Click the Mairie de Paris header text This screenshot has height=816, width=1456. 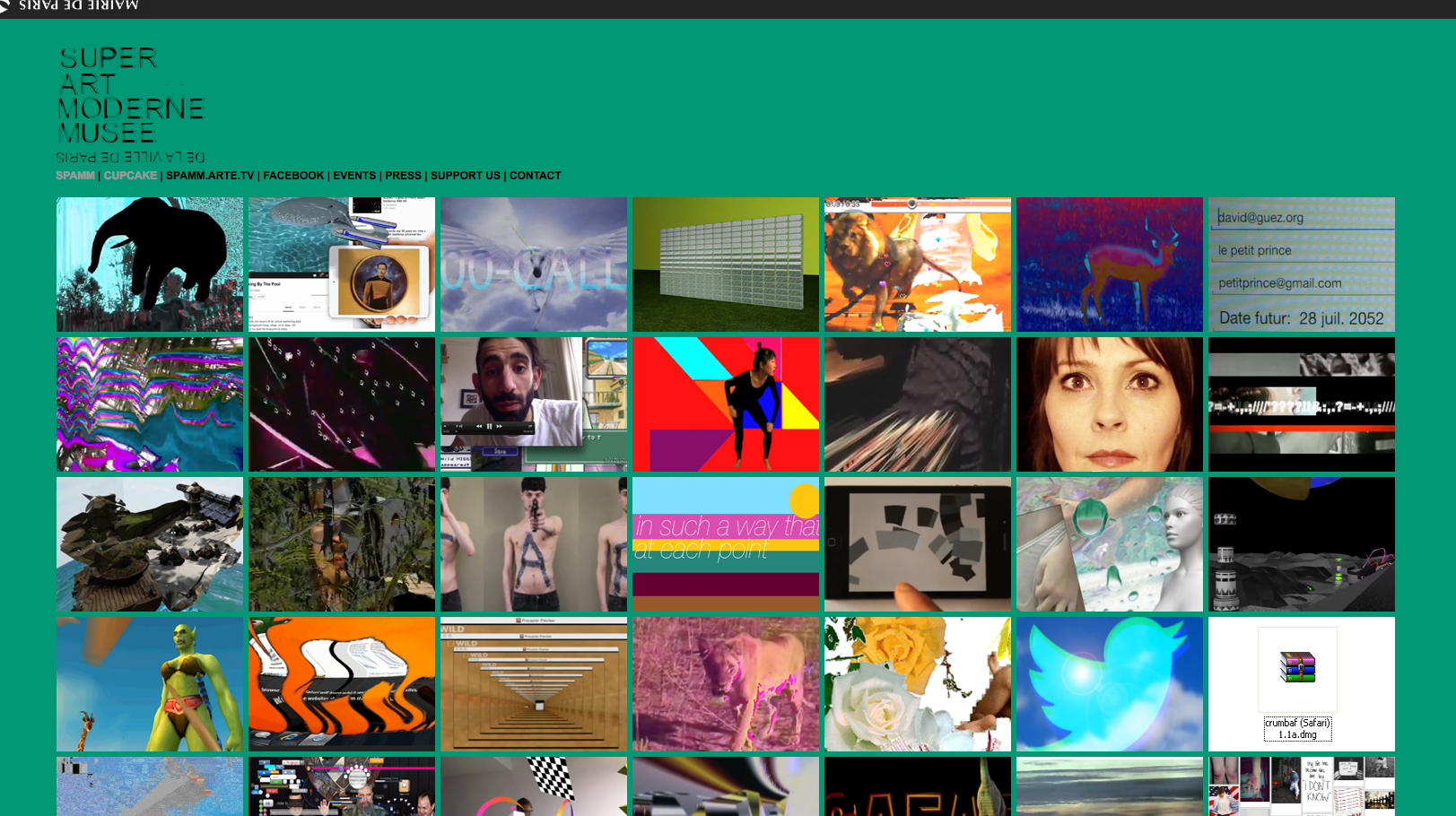point(79,6)
